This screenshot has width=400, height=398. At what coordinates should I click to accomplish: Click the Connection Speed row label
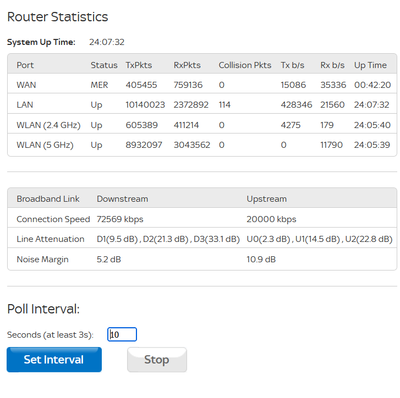[x=53, y=219]
